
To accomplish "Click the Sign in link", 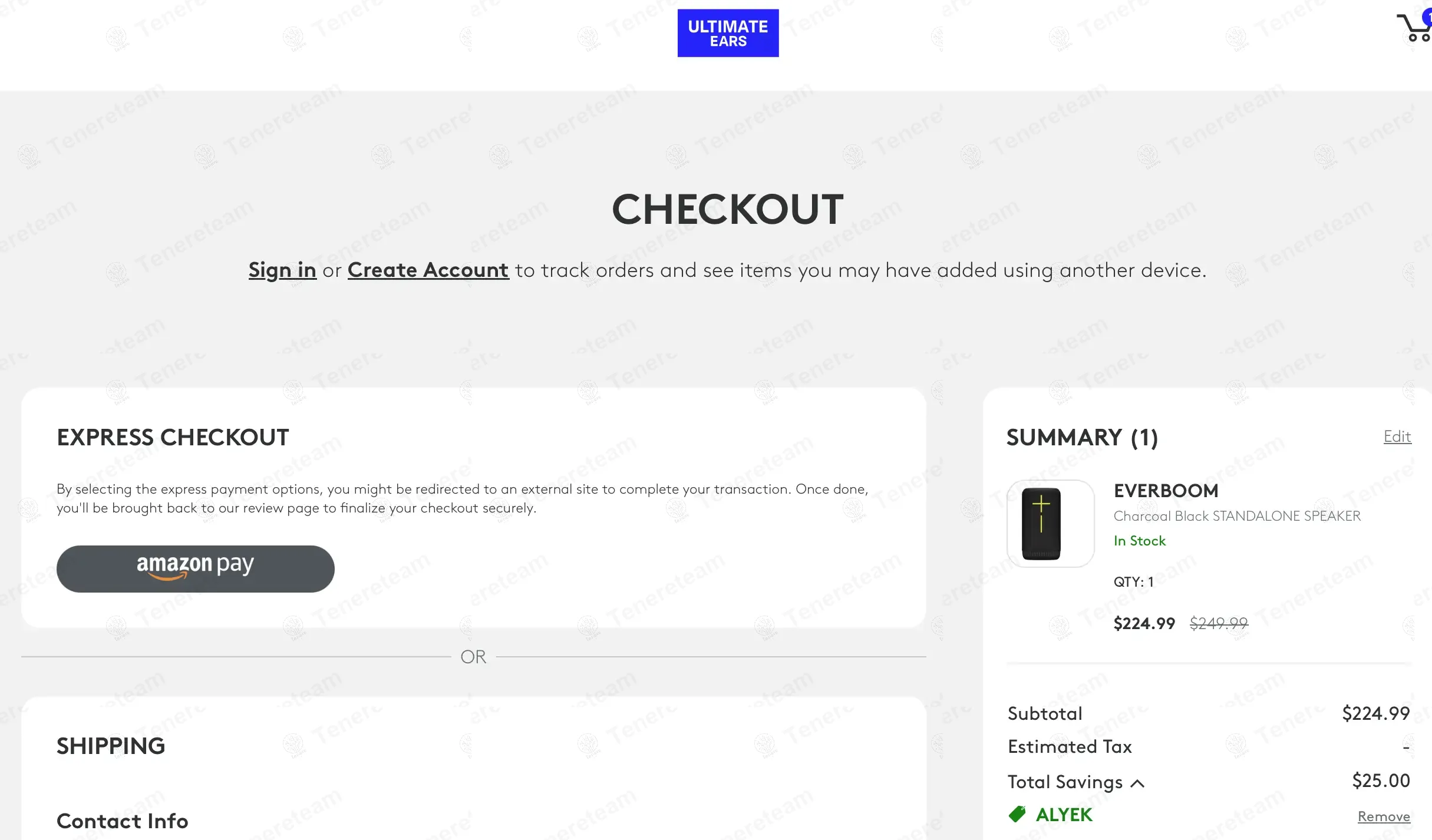I will (x=282, y=270).
